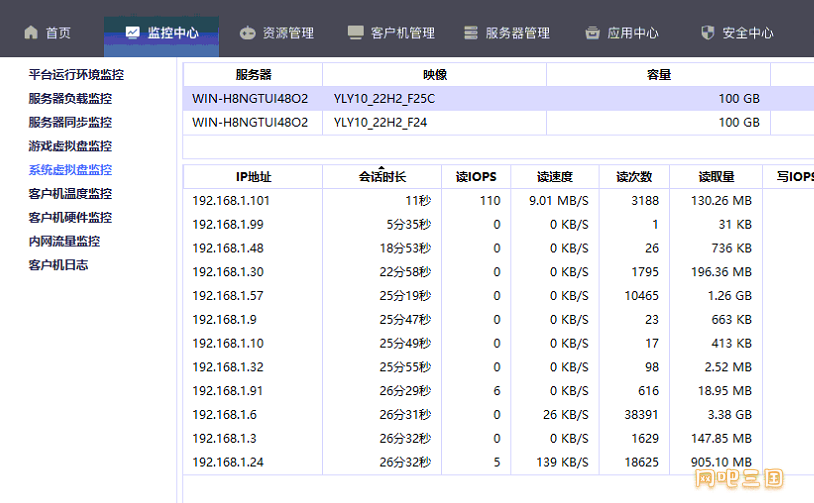This screenshot has height=503, width=814.
Task: Select 系统虚拟盘监控 sidebar entry
Action: (70, 170)
